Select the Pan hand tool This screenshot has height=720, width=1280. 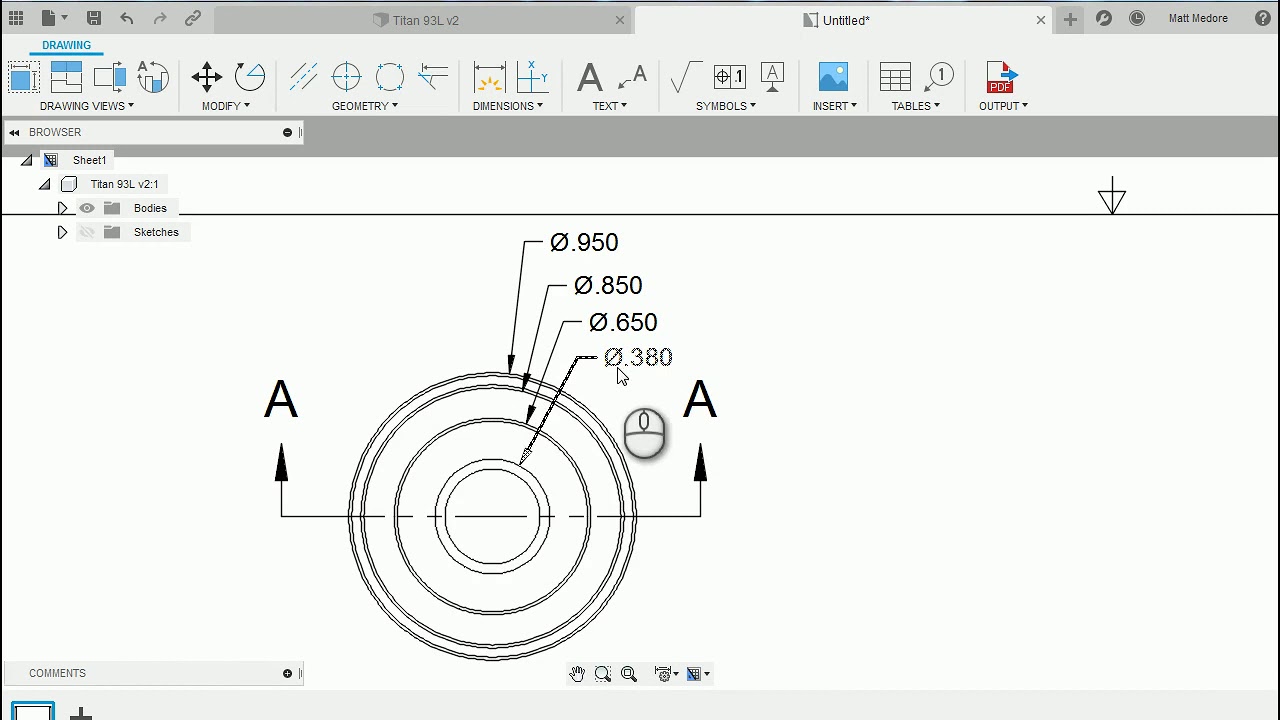[x=577, y=674]
